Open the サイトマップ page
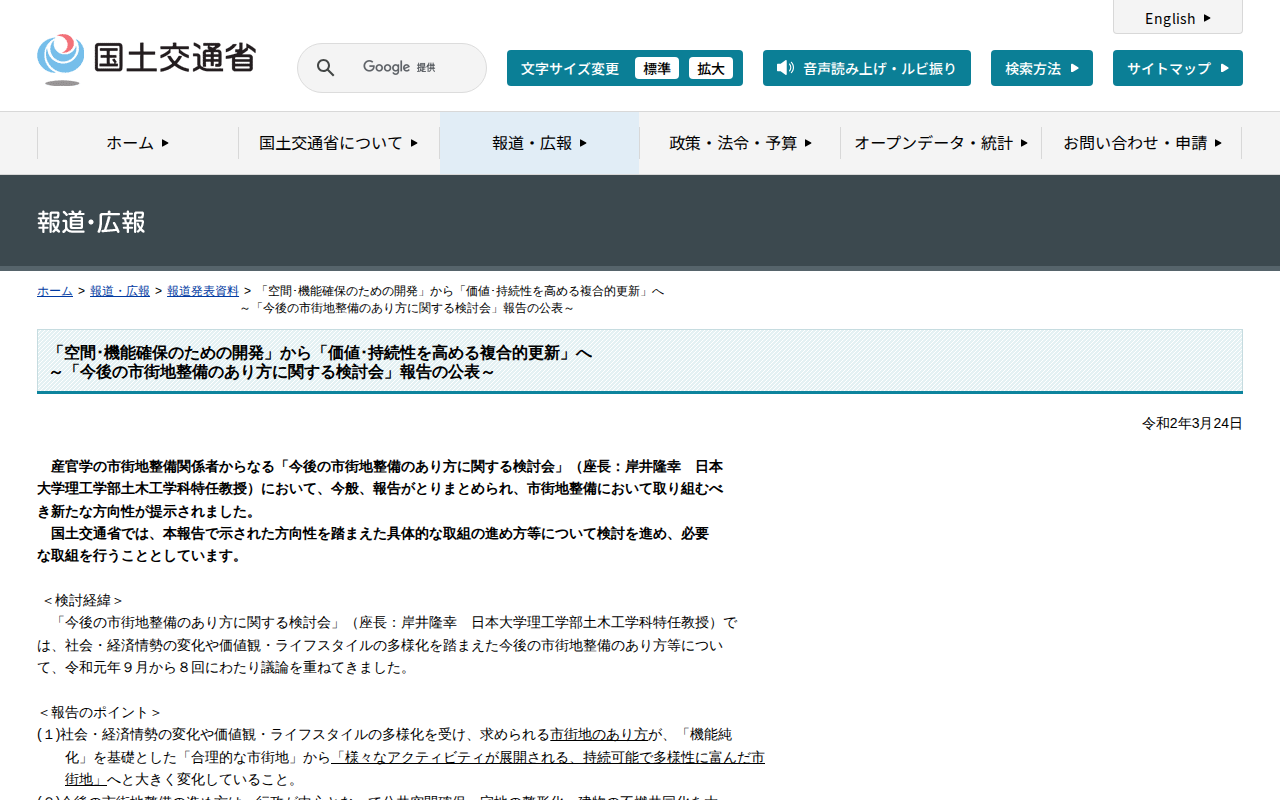 tap(1178, 68)
